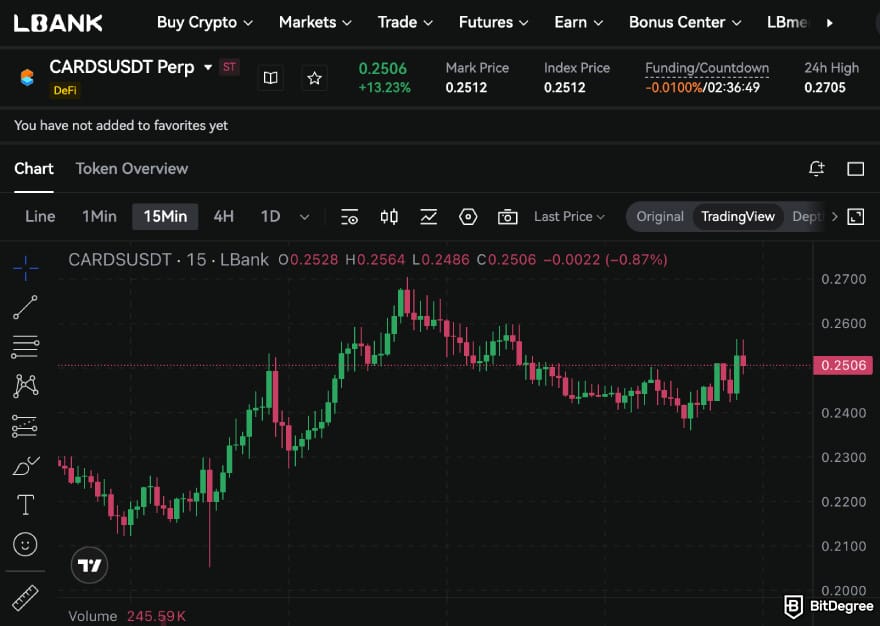This screenshot has width=880, height=626.
Task: Add CARDSUSDT to favorites with star icon
Action: click(x=314, y=78)
